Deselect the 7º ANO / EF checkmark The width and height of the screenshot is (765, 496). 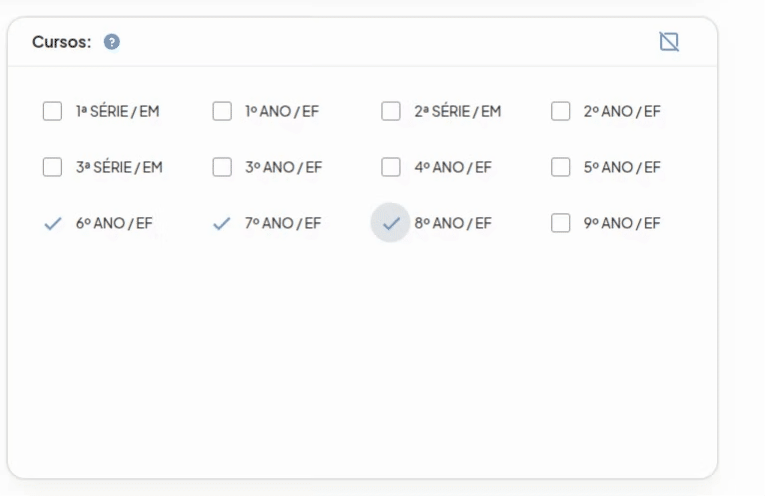(x=222, y=223)
